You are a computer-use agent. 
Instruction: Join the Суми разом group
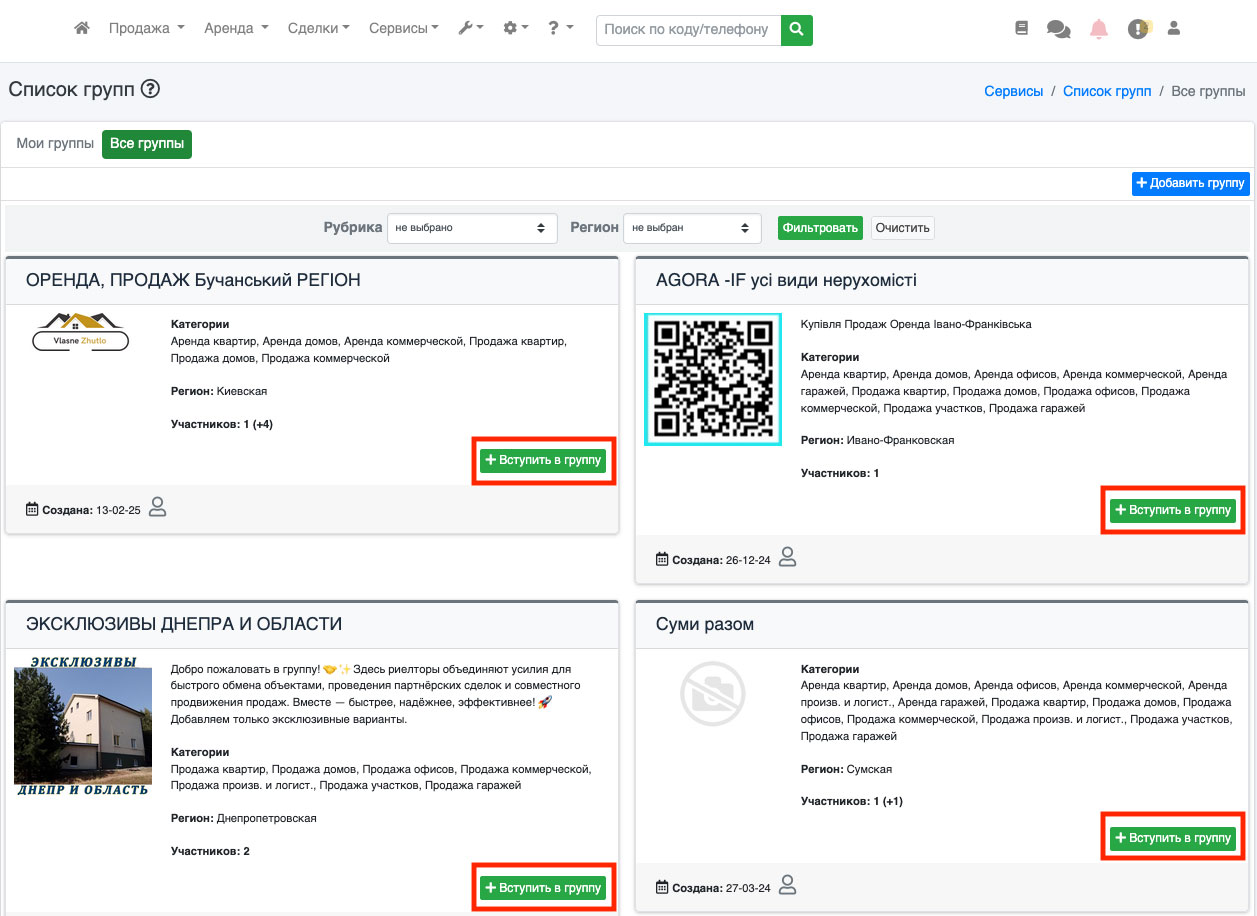point(1173,838)
